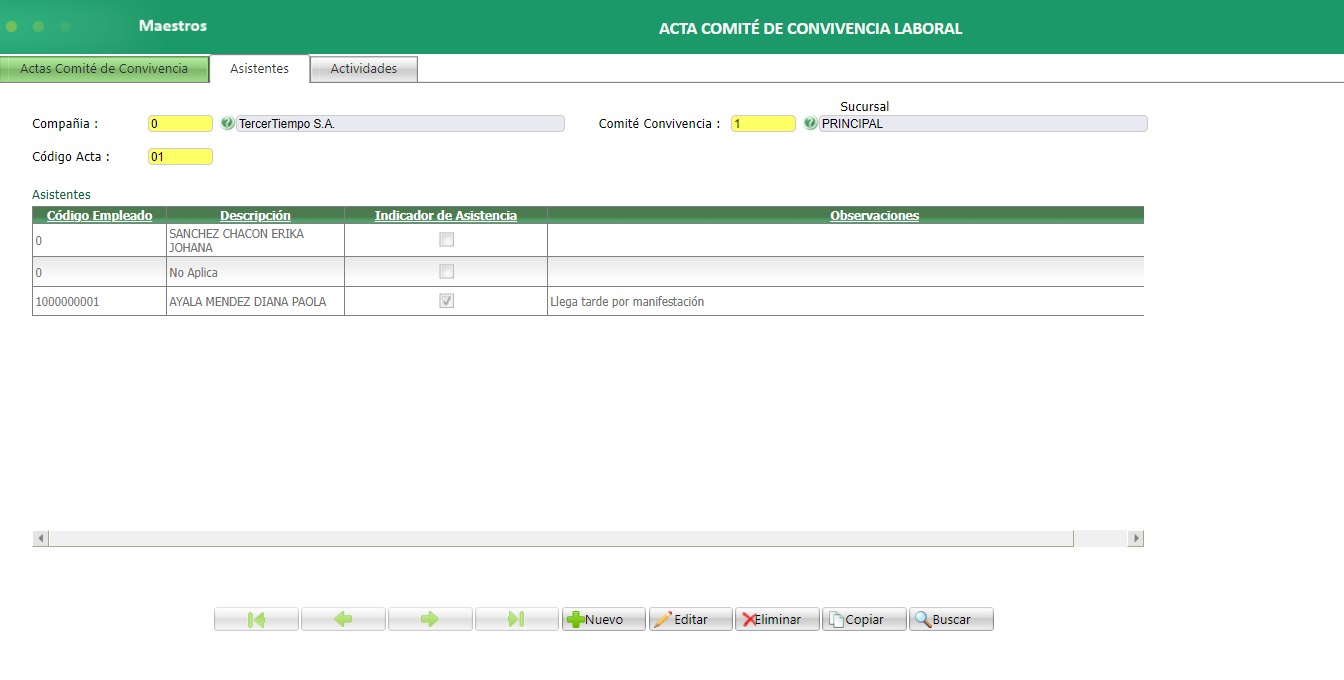Click the horizontal scrollbar left arrow

tap(41, 538)
